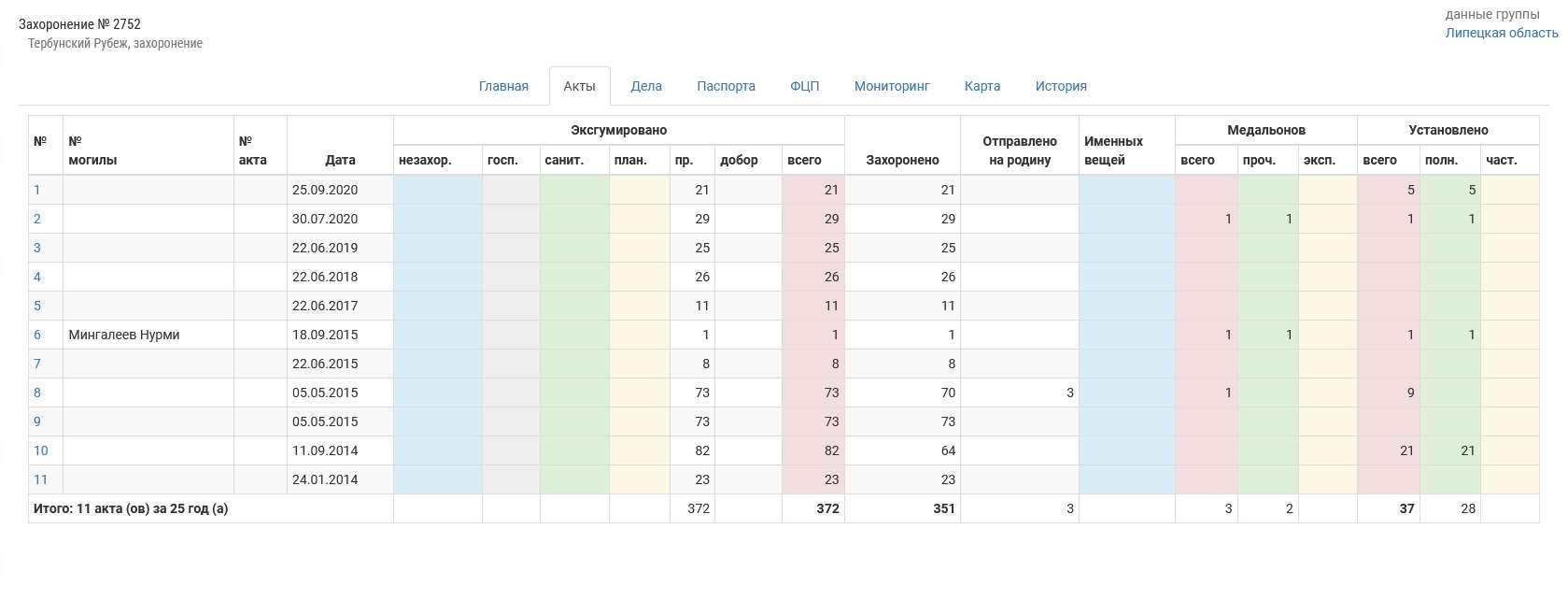The image size is (1568, 600).
Task: View the История tab
Action: pos(1061,86)
